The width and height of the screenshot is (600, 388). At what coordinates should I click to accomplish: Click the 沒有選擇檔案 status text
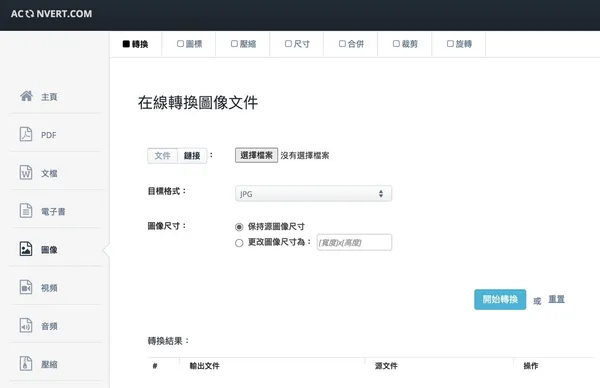click(305, 155)
